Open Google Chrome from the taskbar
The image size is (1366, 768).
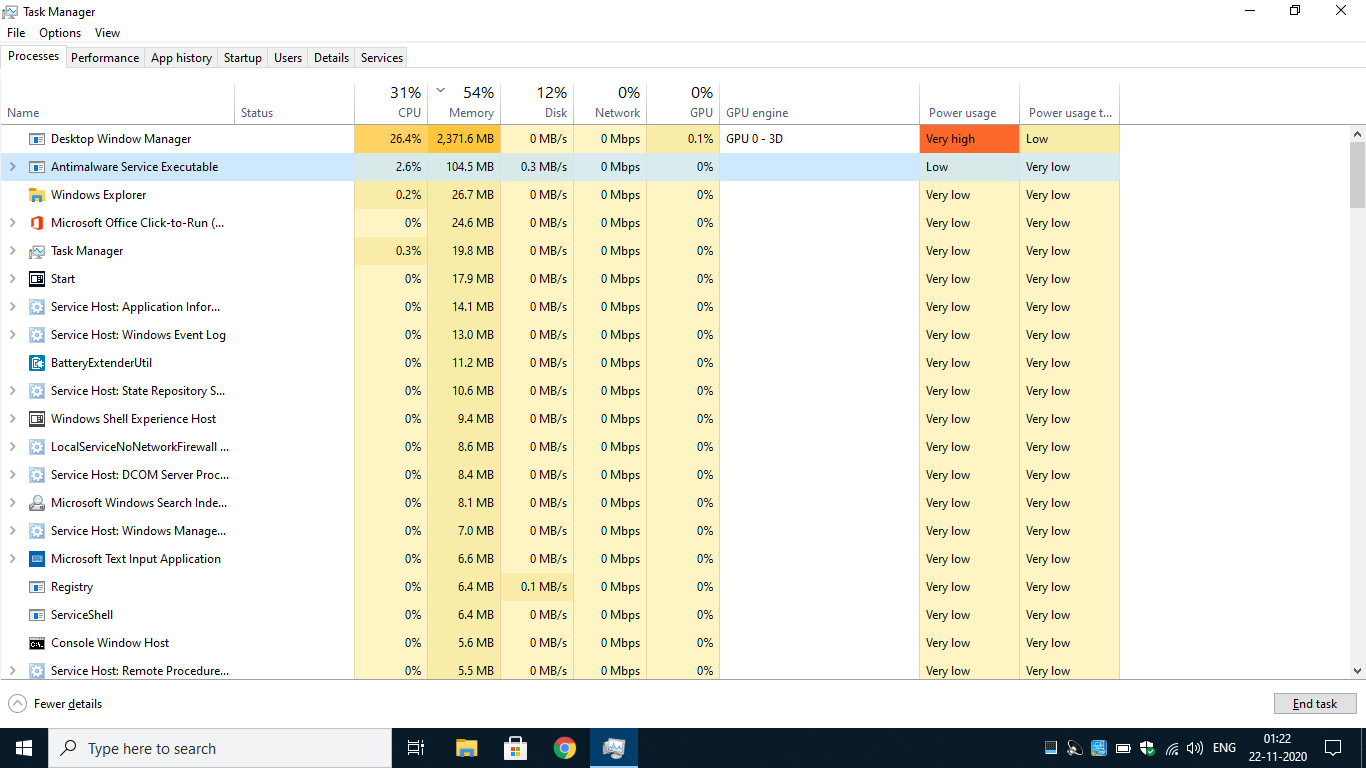point(565,748)
